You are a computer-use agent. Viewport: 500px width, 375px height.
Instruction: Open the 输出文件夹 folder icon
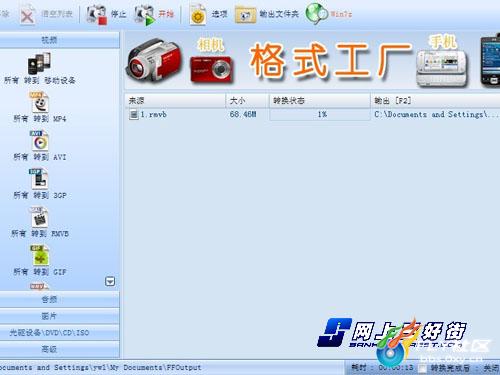pyautogui.click(x=245, y=15)
